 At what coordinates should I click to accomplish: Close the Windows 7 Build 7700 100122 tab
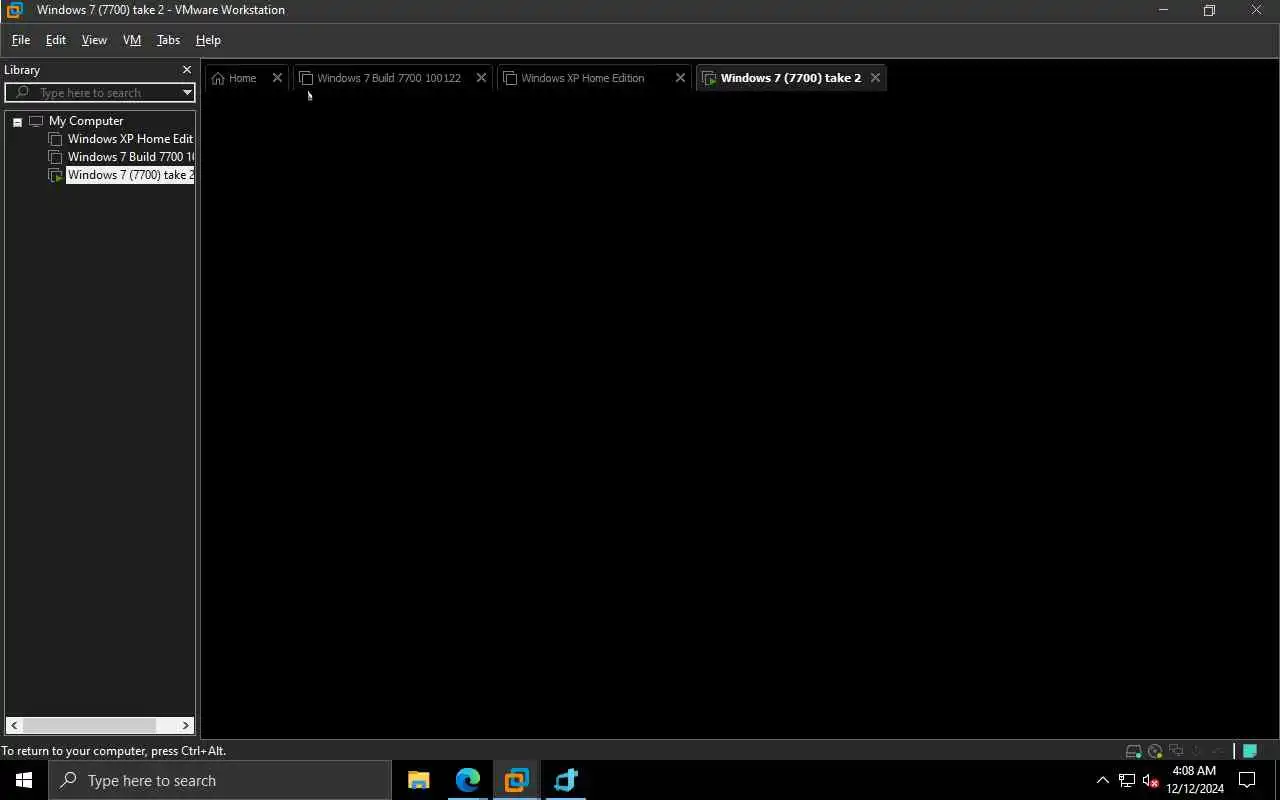(481, 78)
